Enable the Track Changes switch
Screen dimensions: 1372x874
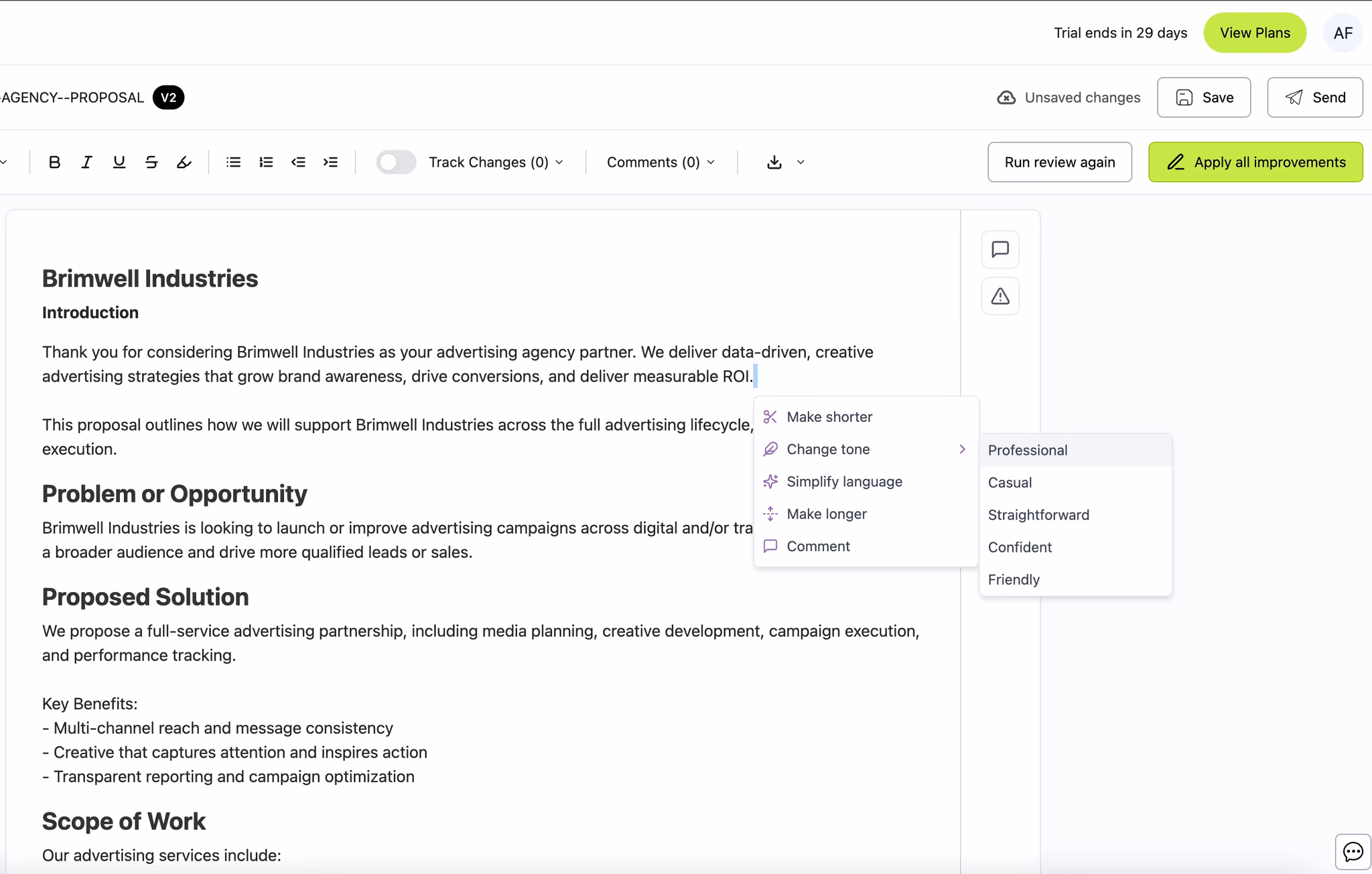[x=395, y=162]
